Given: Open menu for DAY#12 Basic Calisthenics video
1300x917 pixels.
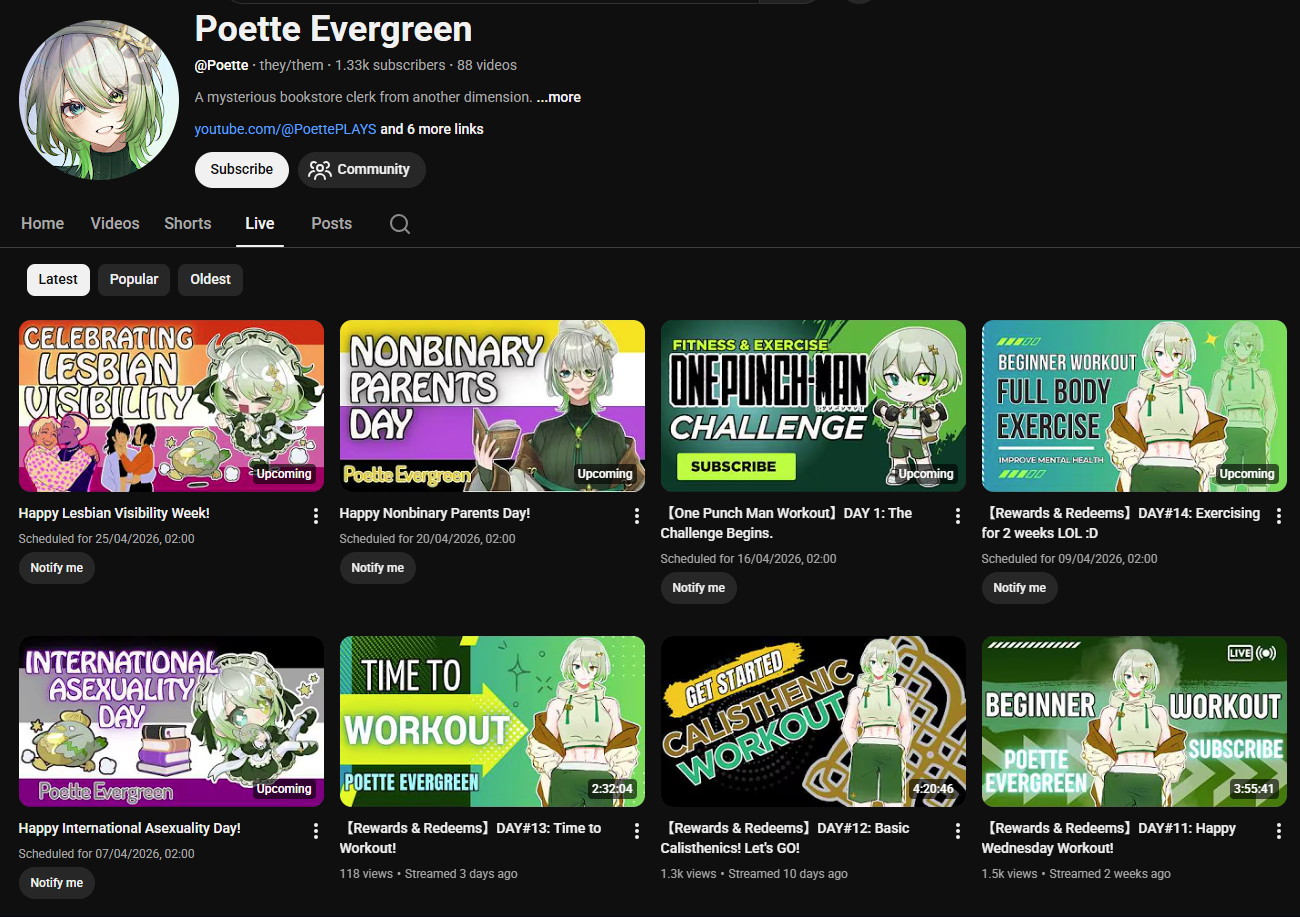Looking at the screenshot, I should (958, 831).
